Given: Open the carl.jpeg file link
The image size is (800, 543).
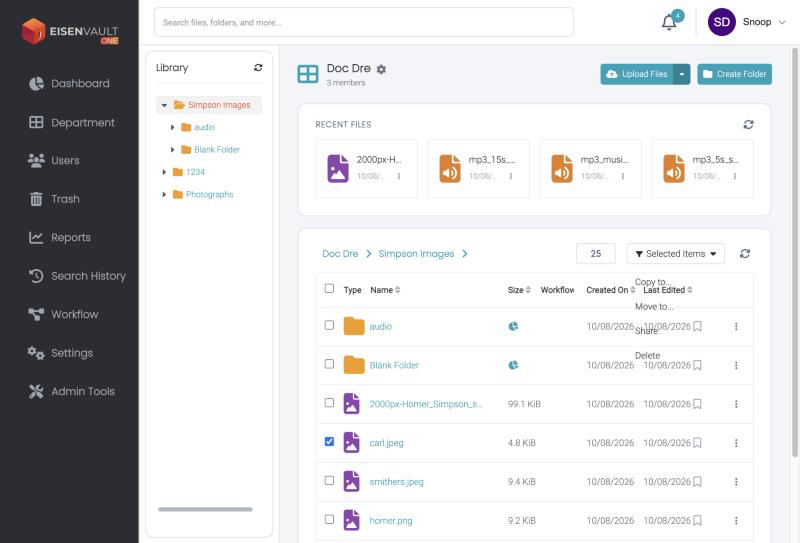Looking at the screenshot, I should point(386,443).
